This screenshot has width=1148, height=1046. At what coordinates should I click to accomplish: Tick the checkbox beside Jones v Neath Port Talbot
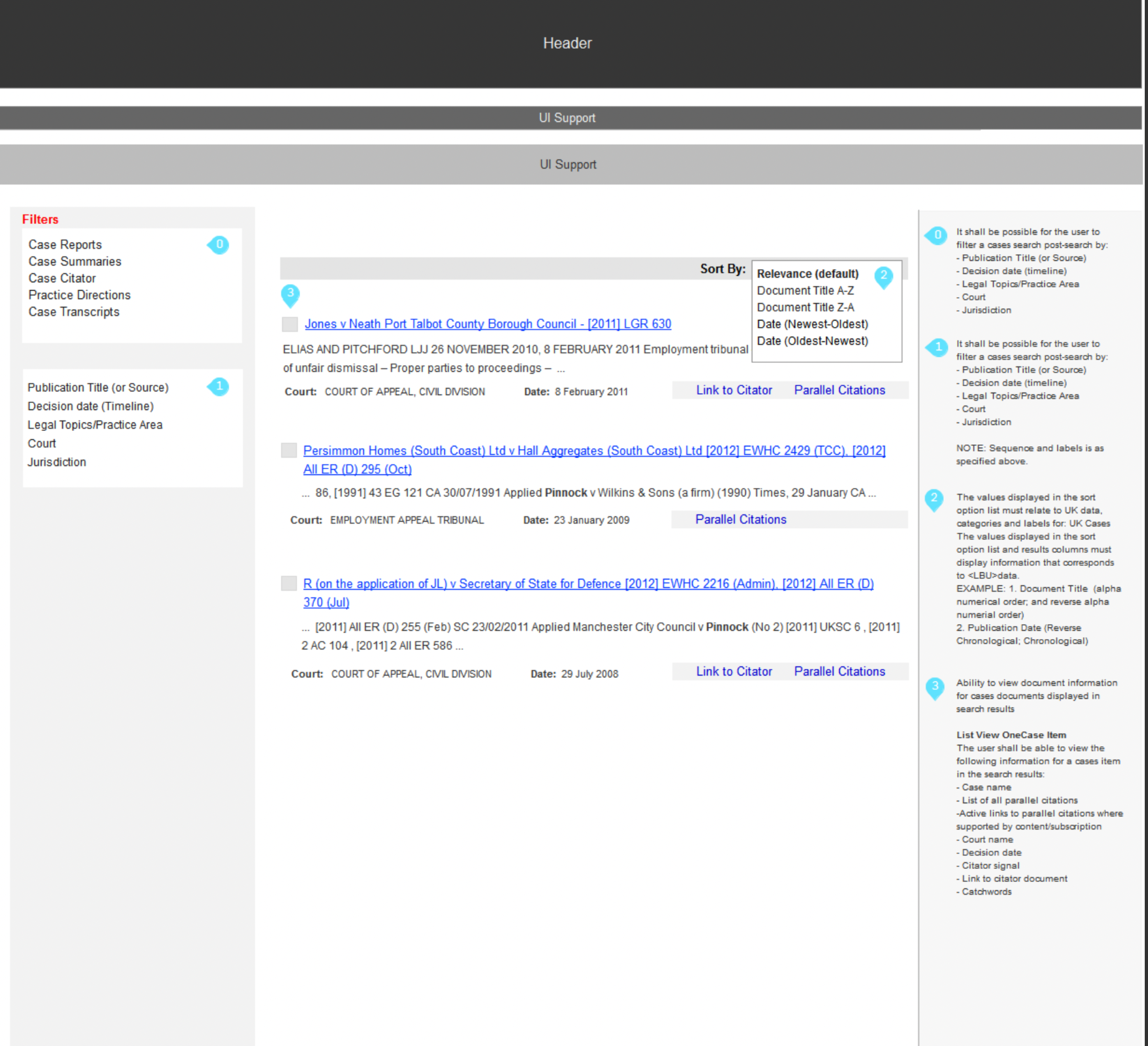coord(290,324)
